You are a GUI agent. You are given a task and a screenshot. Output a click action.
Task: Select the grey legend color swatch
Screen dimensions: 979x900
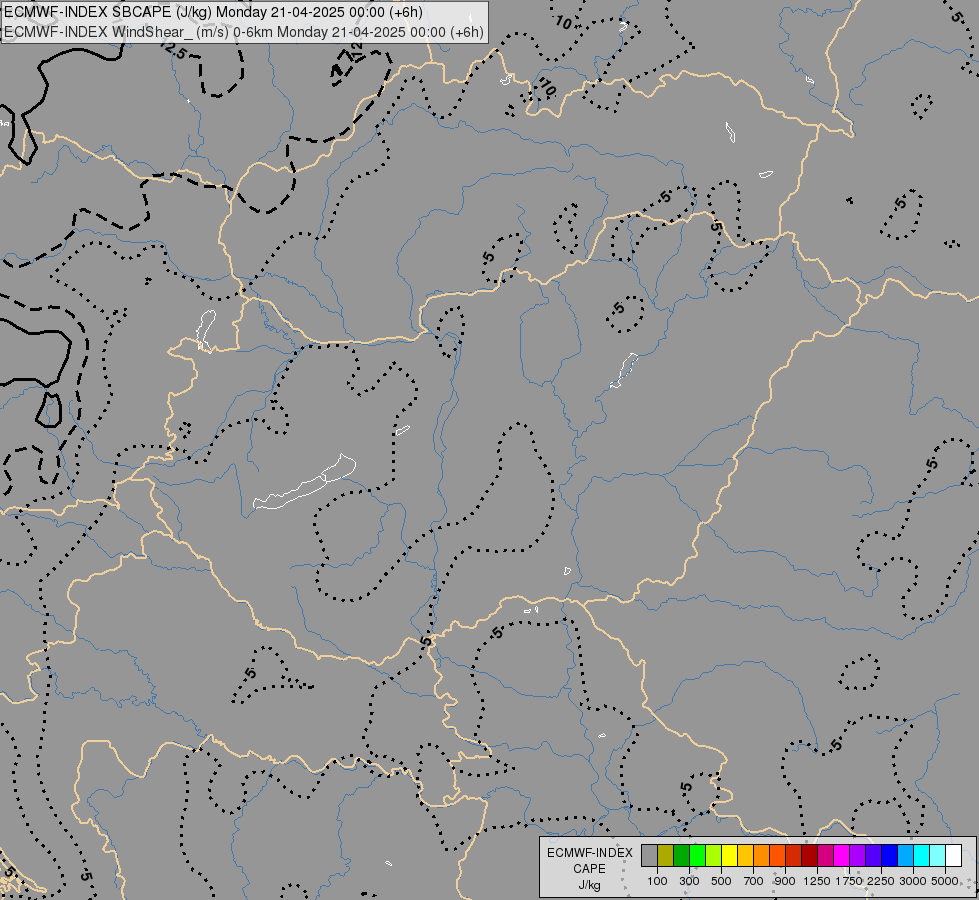click(649, 856)
